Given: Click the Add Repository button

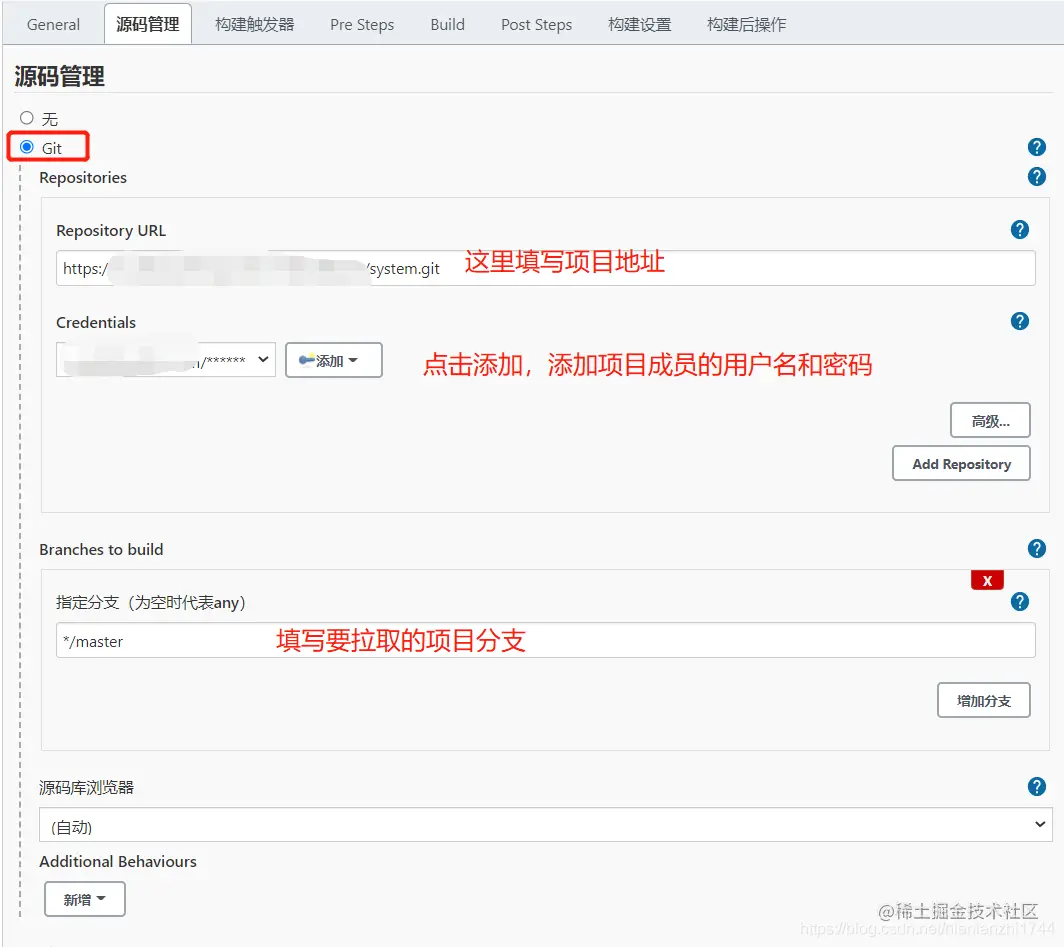Looking at the screenshot, I should point(961,463).
